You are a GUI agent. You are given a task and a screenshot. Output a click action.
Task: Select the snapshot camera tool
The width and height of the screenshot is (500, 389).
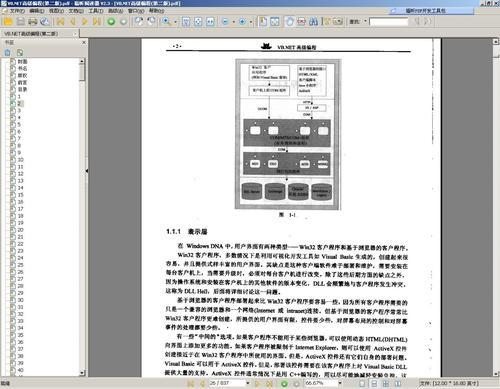(x=338, y=22)
